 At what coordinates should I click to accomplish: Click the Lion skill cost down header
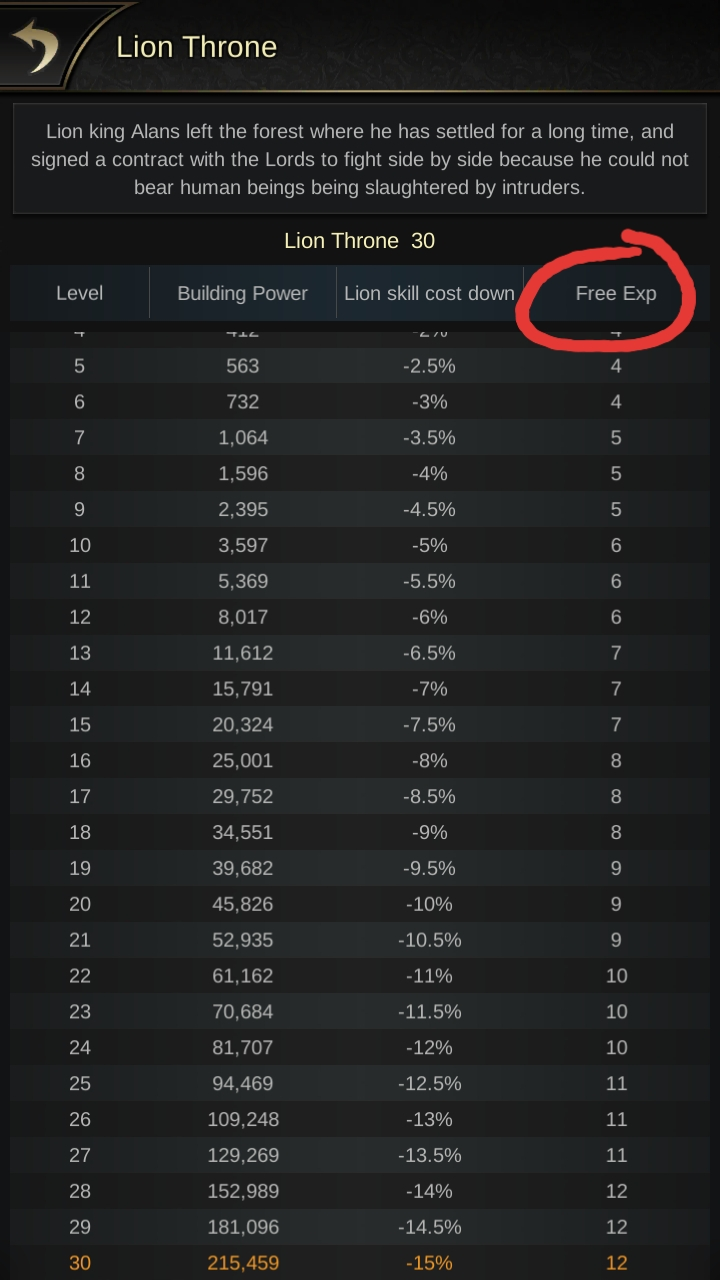click(x=429, y=293)
